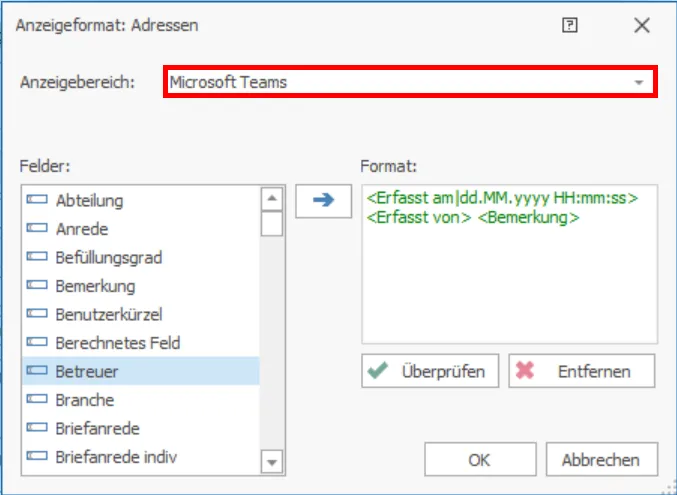The image size is (677, 495).
Task: Select the highlighted Betreuer field
Action: (x=141, y=371)
